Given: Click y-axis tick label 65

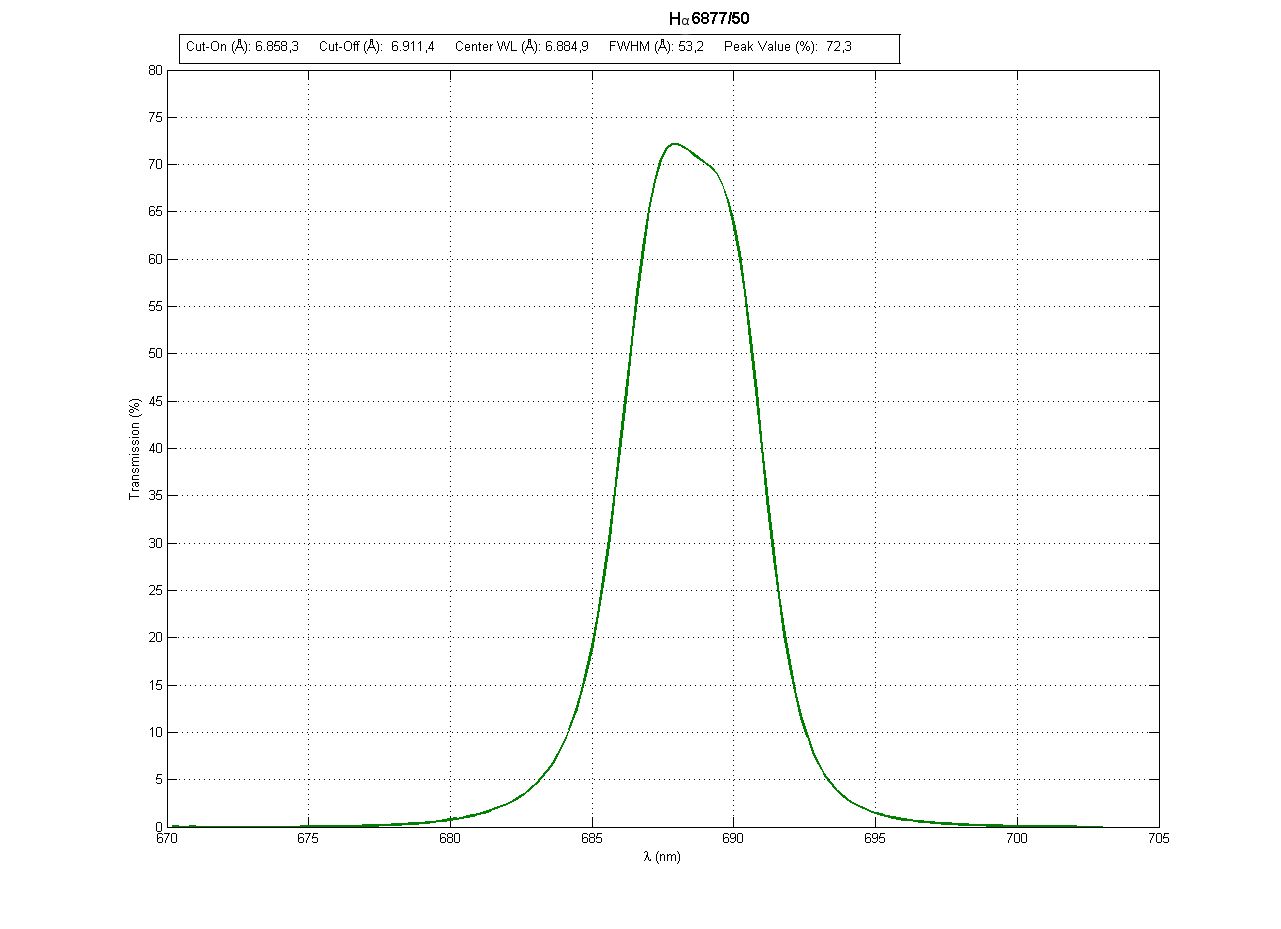Looking at the screenshot, I should click(155, 212).
